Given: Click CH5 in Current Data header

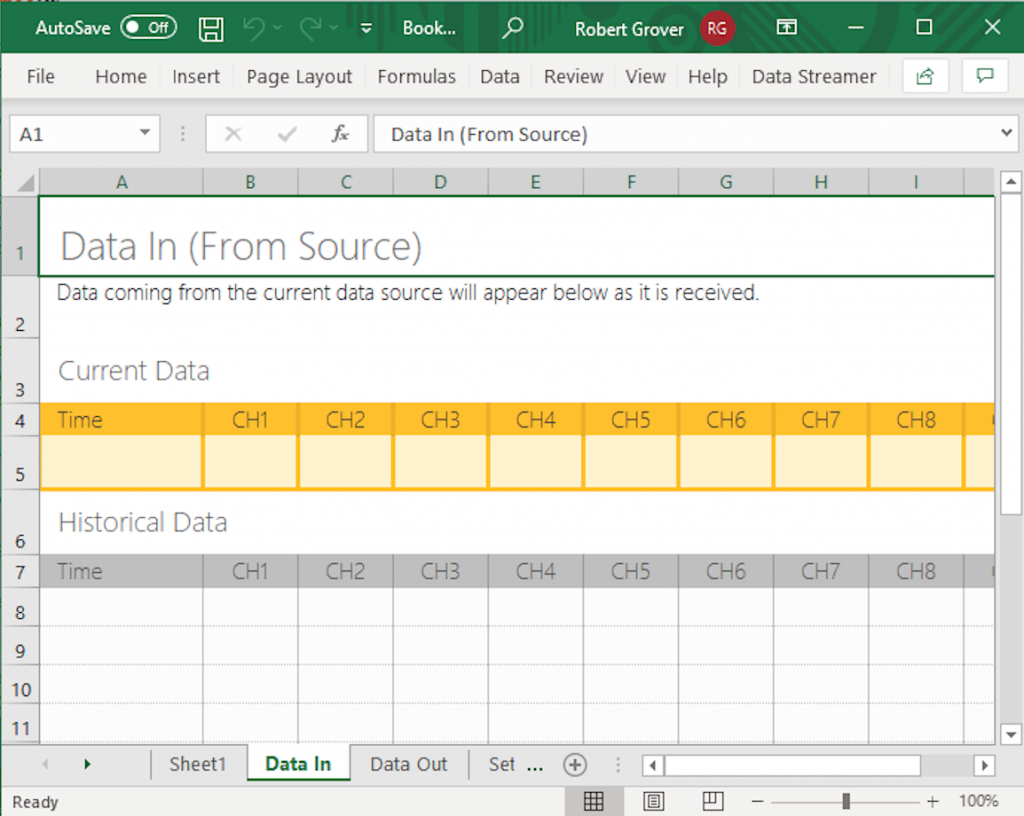Looking at the screenshot, I should point(631,420).
